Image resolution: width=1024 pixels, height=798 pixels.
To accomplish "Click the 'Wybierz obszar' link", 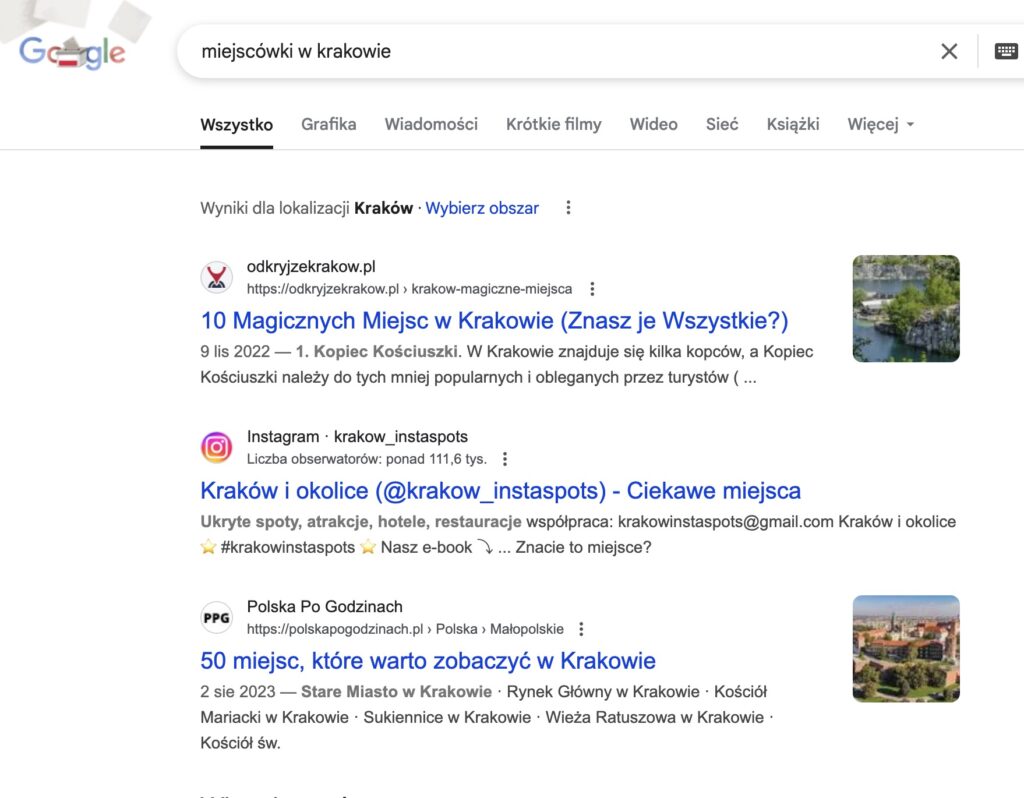I will tap(482, 208).
